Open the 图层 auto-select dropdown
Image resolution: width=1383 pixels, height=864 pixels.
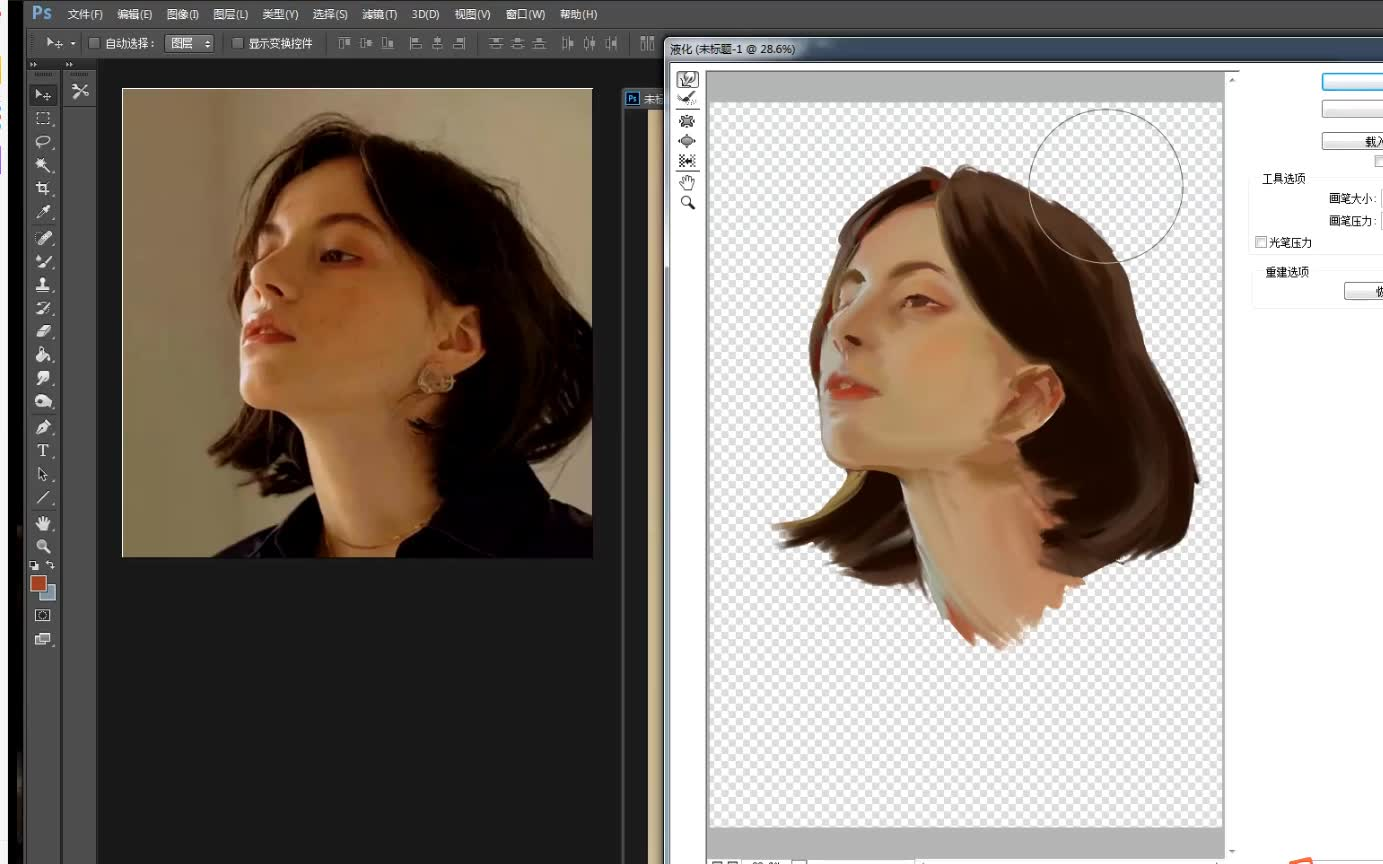click(190, 43)
